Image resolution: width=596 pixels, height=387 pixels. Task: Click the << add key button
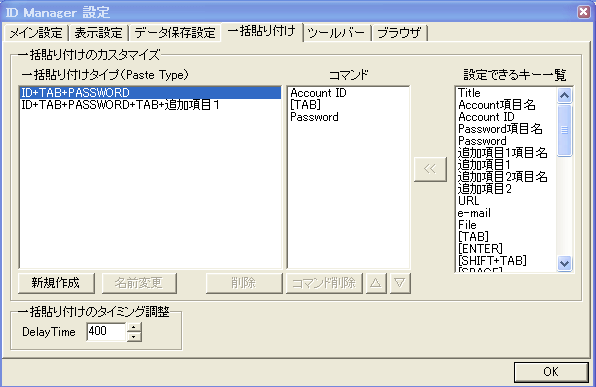[x=430, y=169]
